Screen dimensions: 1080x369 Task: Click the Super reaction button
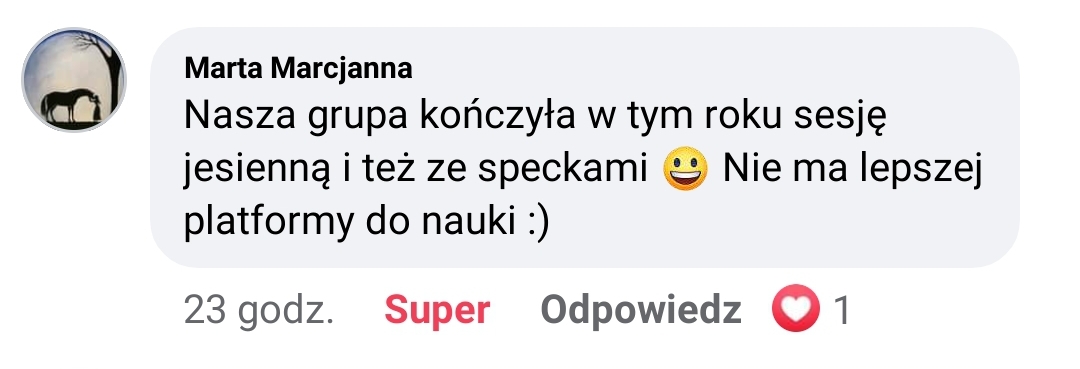click(x=437, y=310)
